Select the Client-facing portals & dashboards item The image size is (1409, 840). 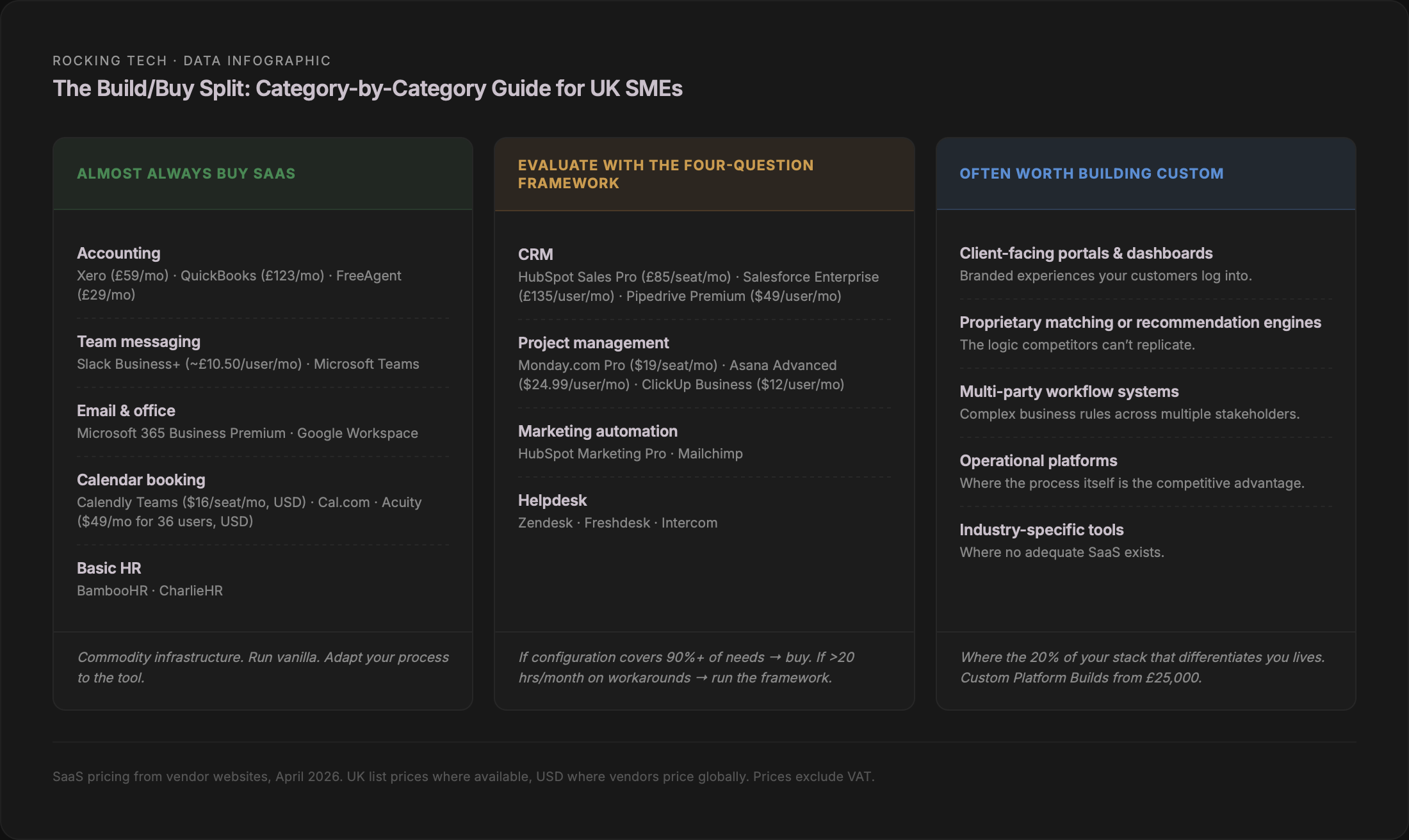click(x=1086, y=253)
